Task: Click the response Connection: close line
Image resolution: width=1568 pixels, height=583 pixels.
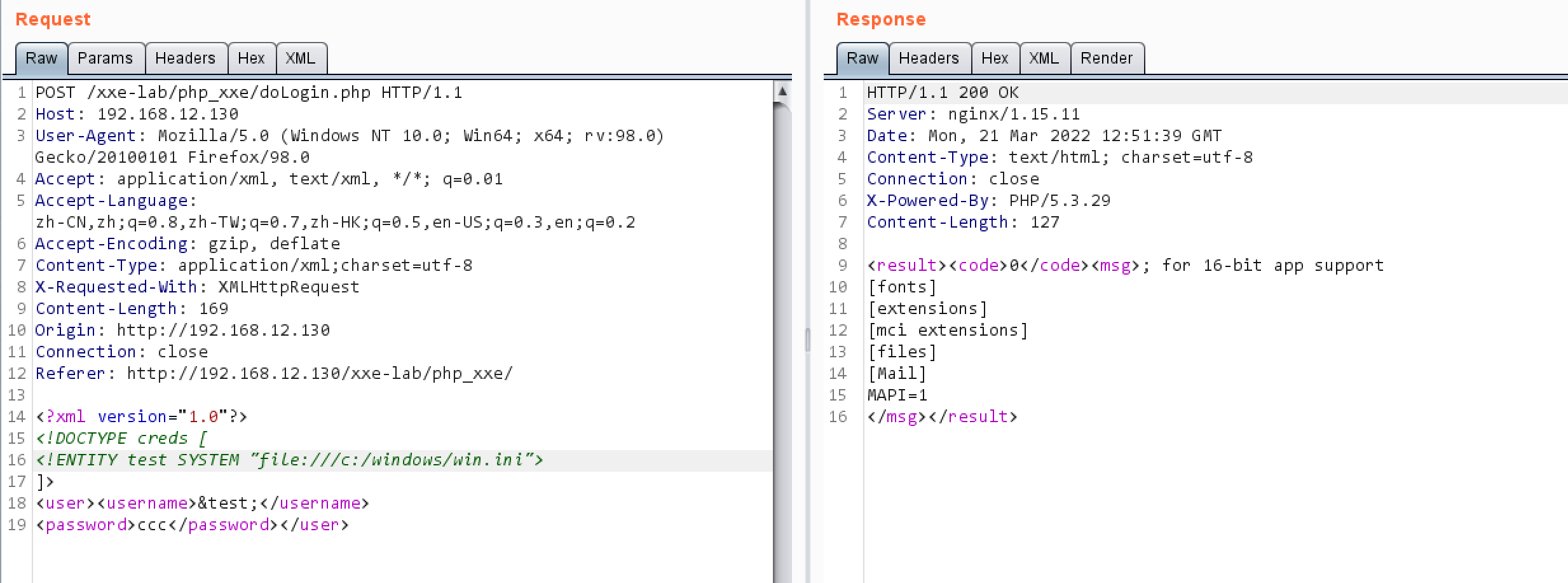Action: 953,179
